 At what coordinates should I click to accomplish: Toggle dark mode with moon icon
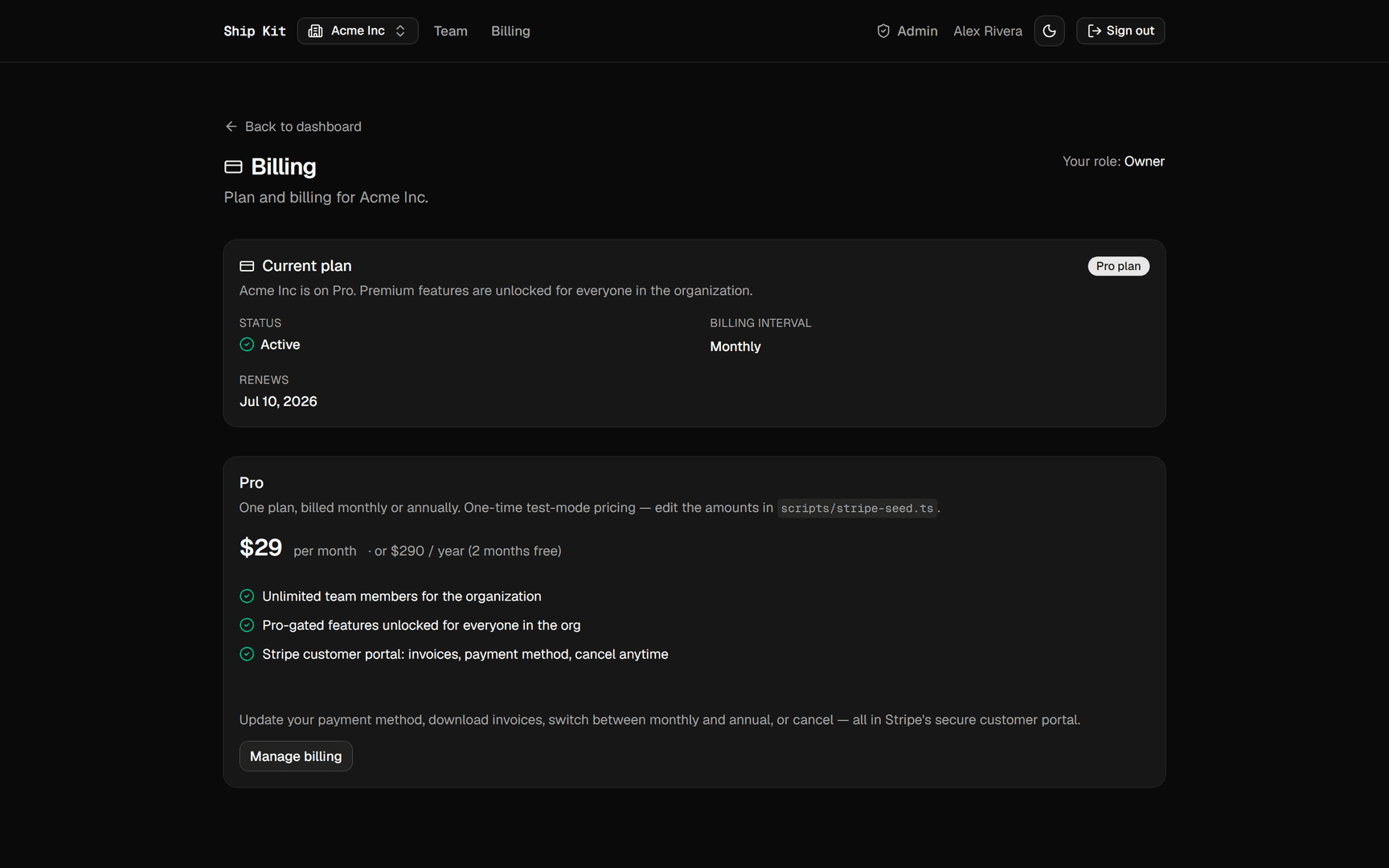click(x=1049, y=31)
